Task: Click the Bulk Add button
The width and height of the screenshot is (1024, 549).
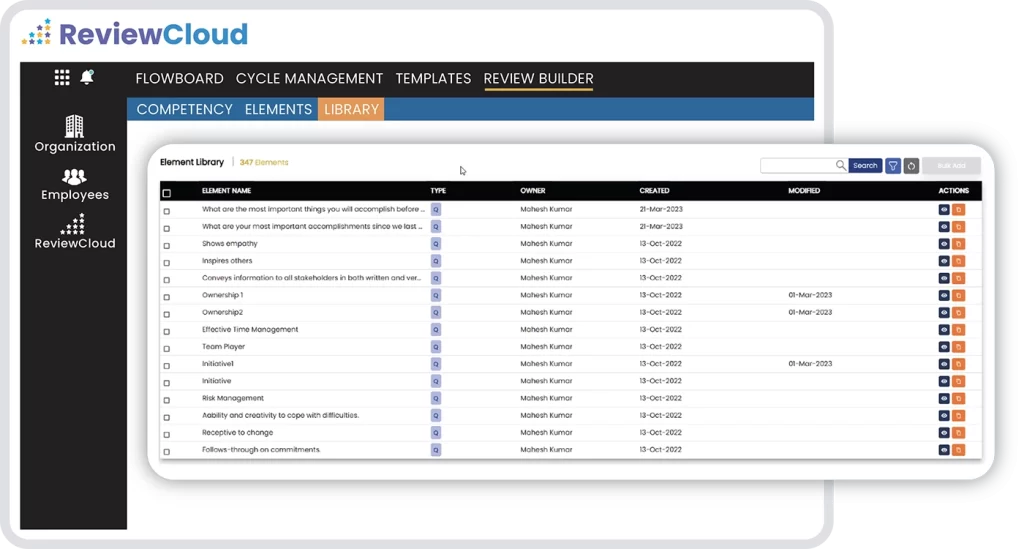Action: [951, 166]
